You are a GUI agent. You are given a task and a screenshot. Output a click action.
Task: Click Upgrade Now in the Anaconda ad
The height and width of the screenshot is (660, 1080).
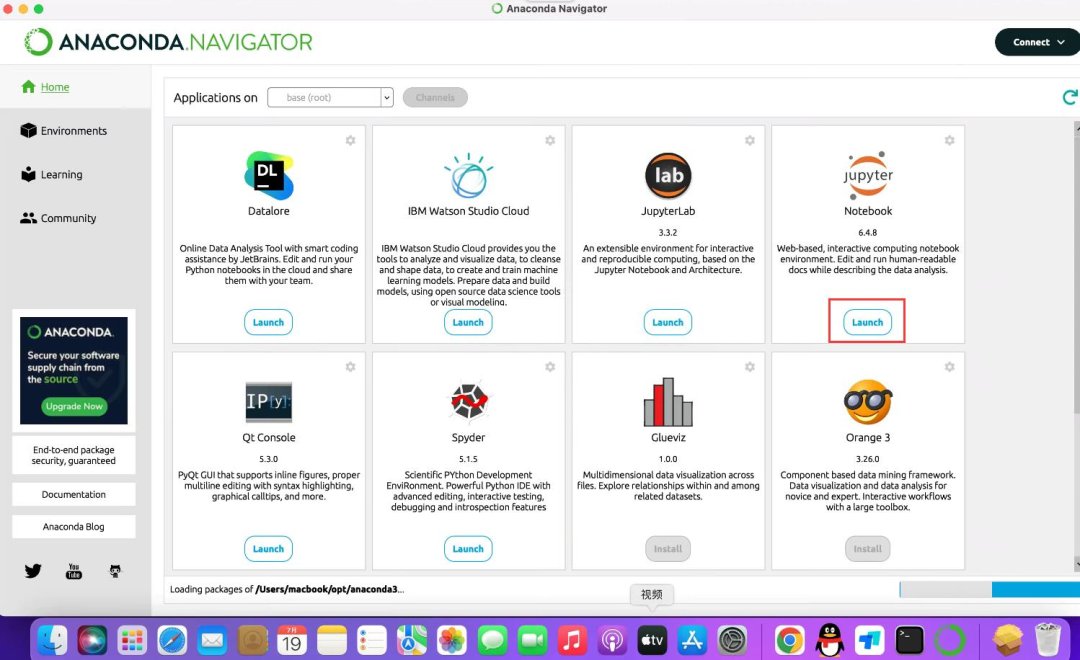point(74,406)
